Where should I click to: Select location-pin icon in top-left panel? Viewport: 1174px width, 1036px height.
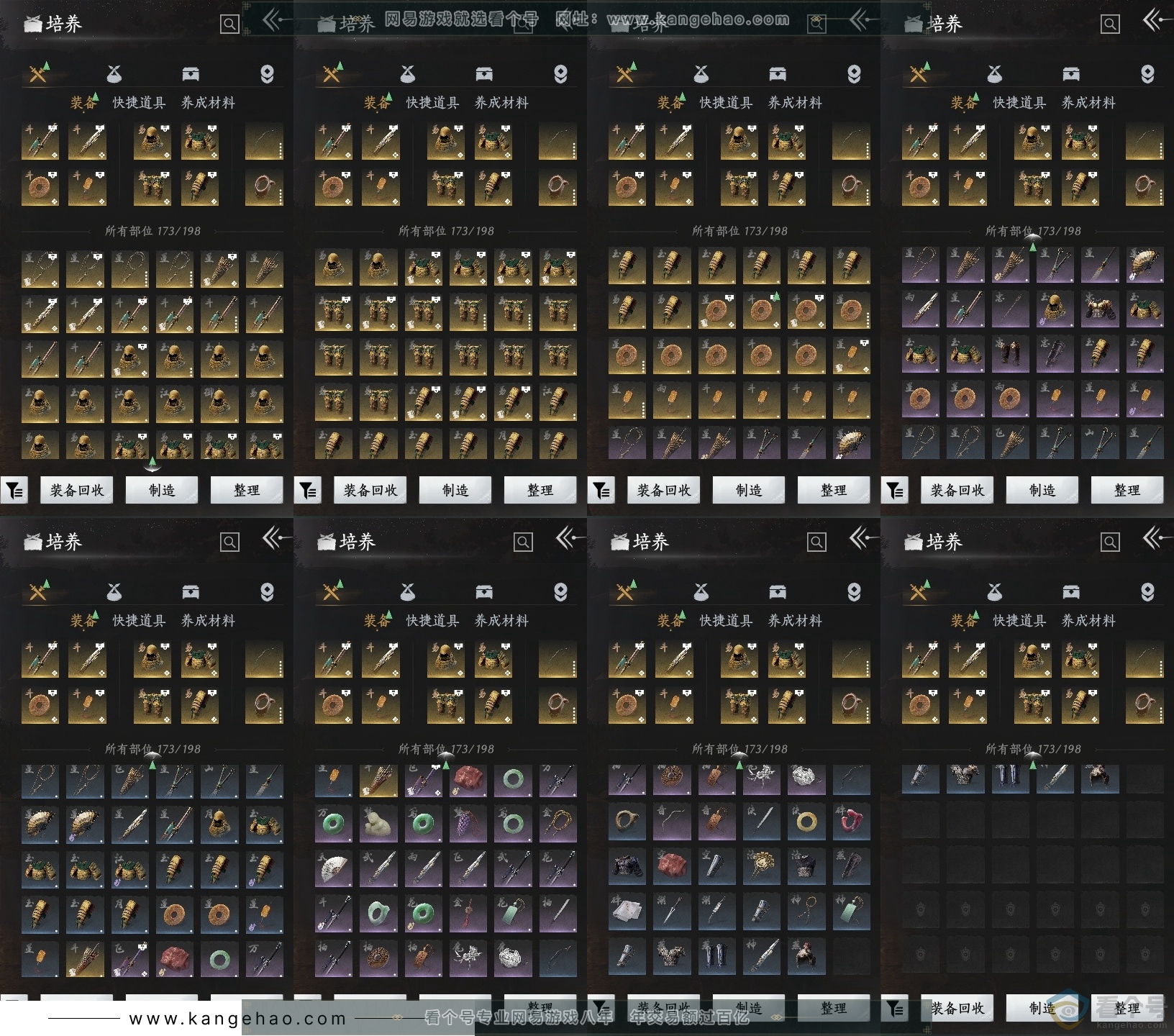(x=267, y=74)
